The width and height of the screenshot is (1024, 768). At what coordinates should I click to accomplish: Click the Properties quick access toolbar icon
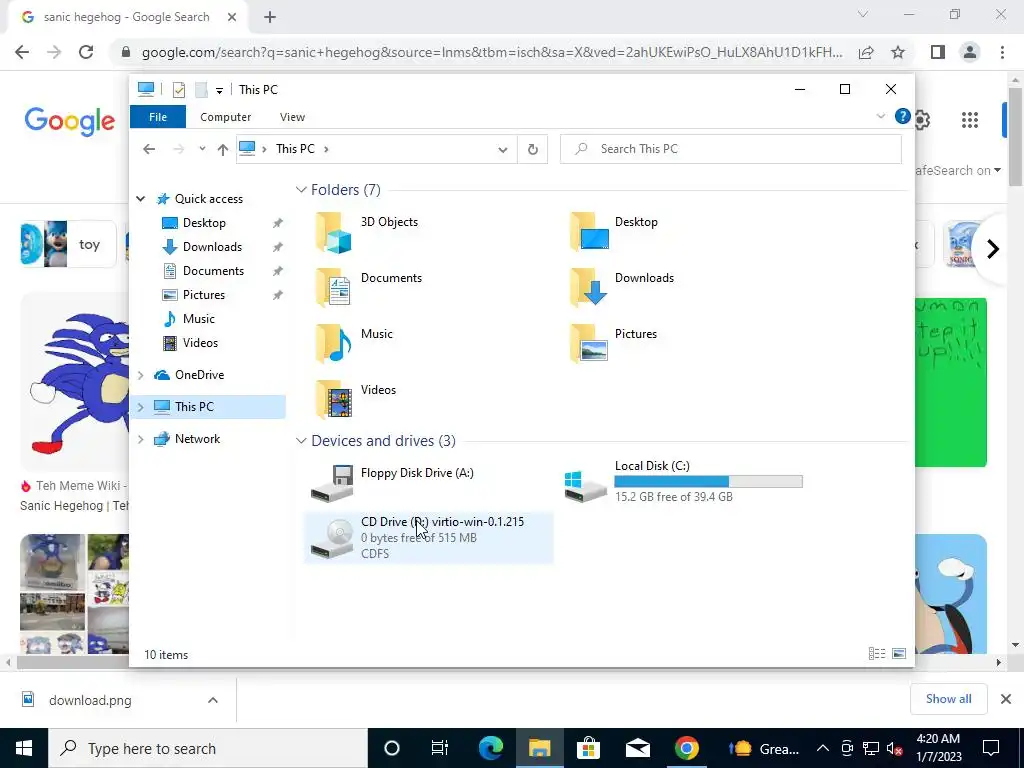(x=179, y=89)
